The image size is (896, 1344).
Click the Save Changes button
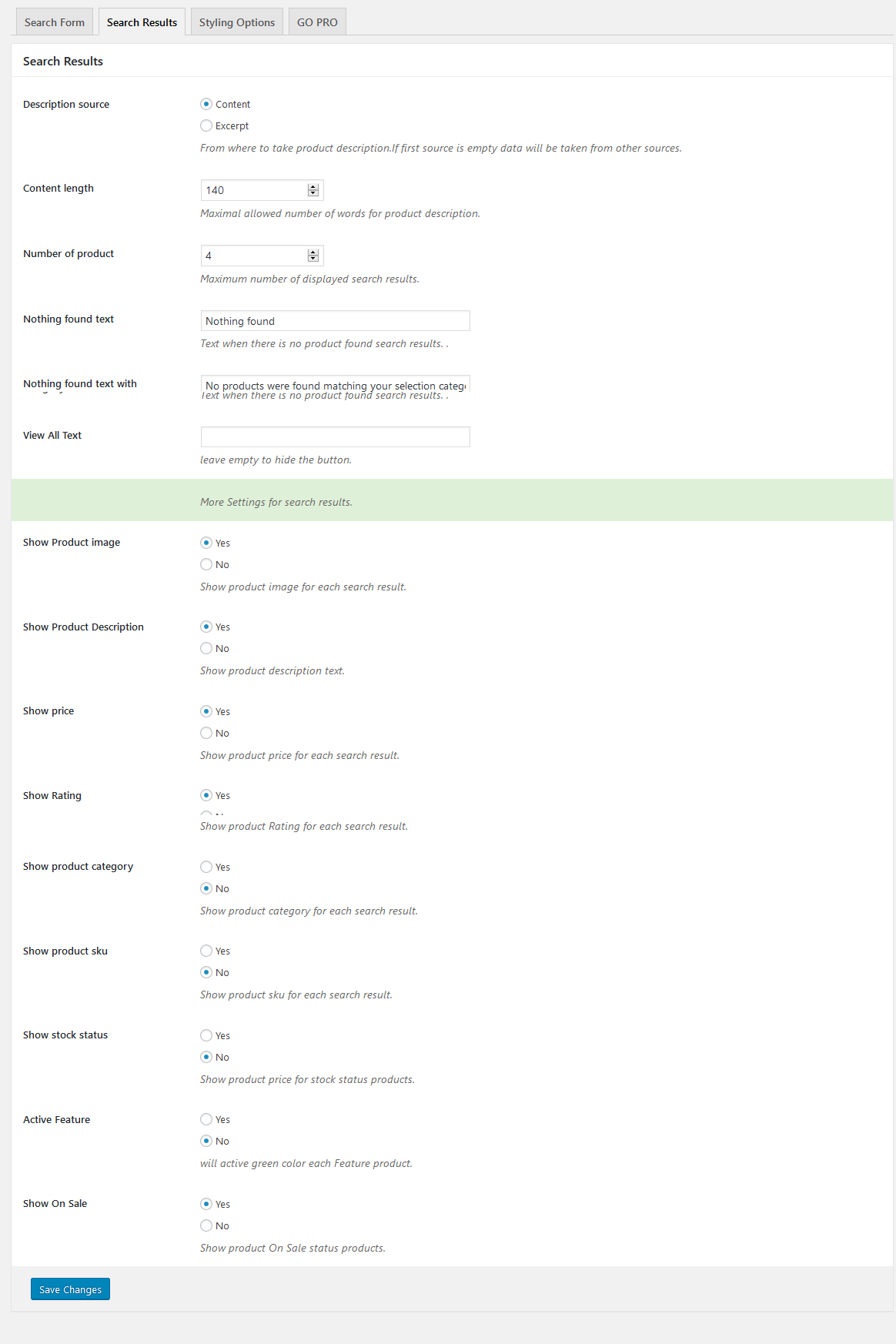click(x=70, y=1289)
